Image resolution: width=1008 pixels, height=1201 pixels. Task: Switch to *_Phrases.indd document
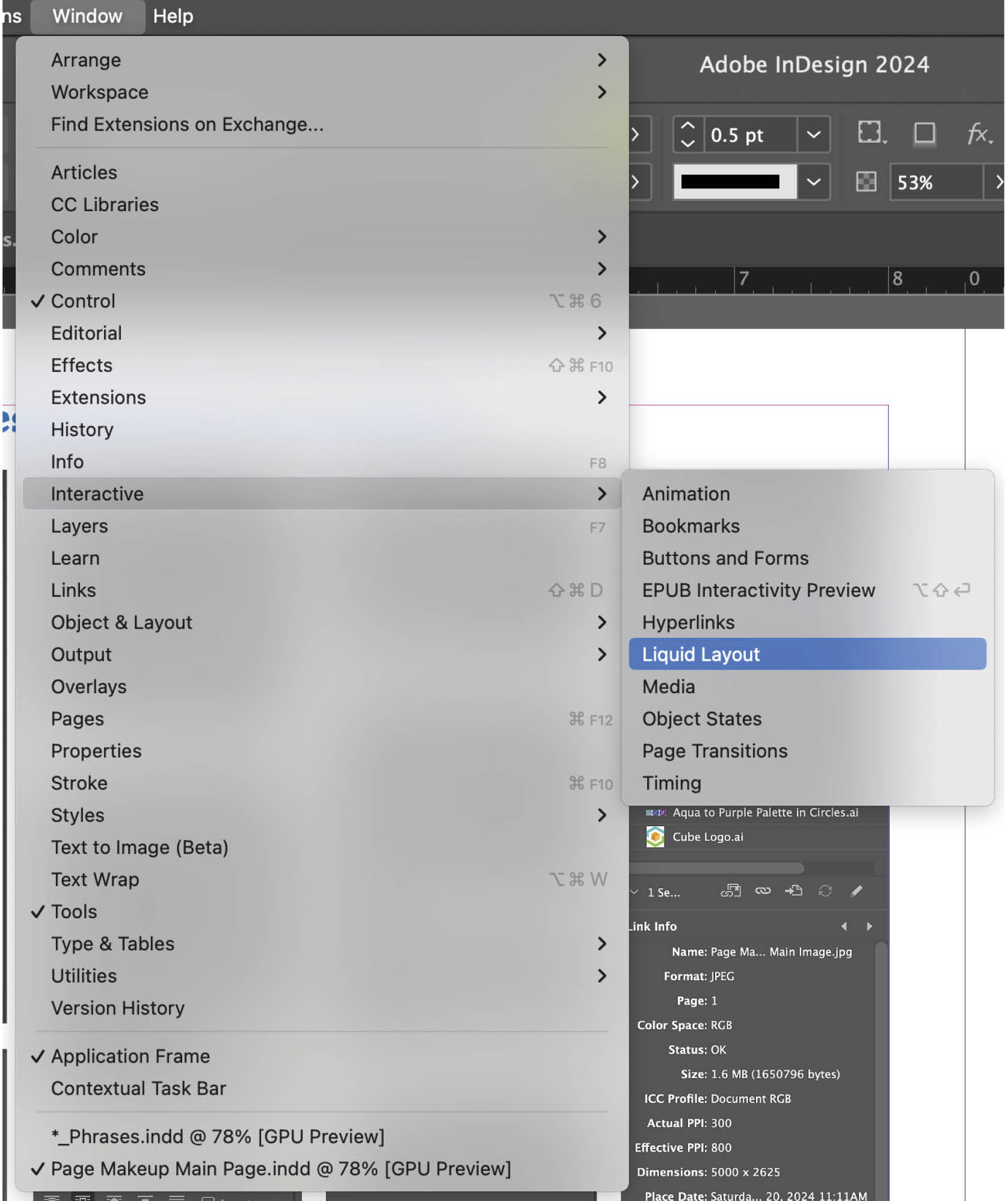click(x=322, y=1137)
